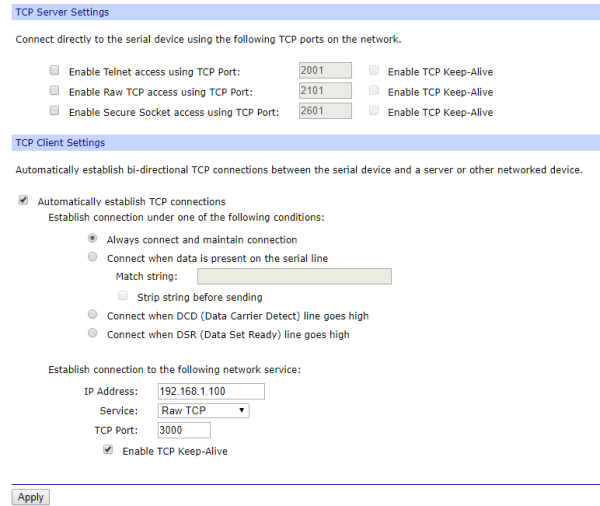The height and width of the screenshot is (506, 600).
Task: Click the Apply button
Action: click(x=31, y=497)
